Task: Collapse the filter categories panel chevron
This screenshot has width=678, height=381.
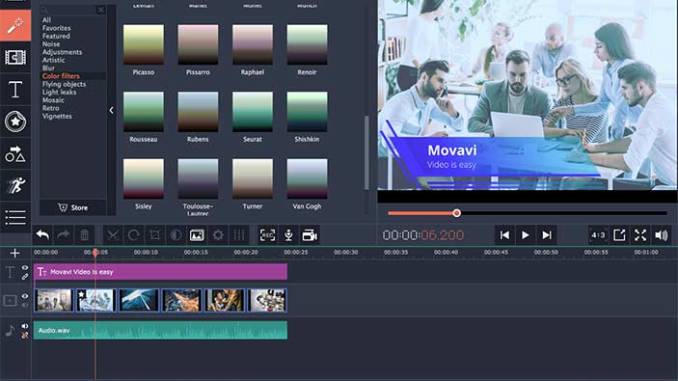Action: pos(112,110)
